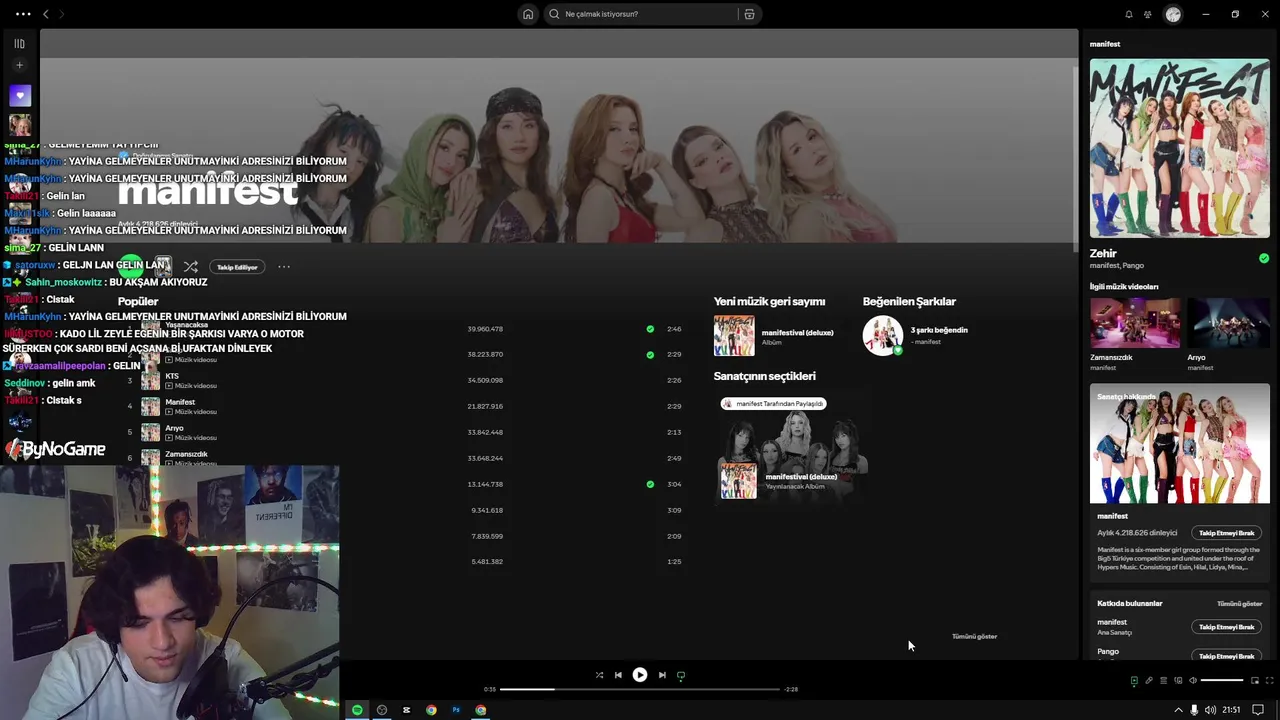
Task: Open the notifications bell
Action: point(1129,14)
